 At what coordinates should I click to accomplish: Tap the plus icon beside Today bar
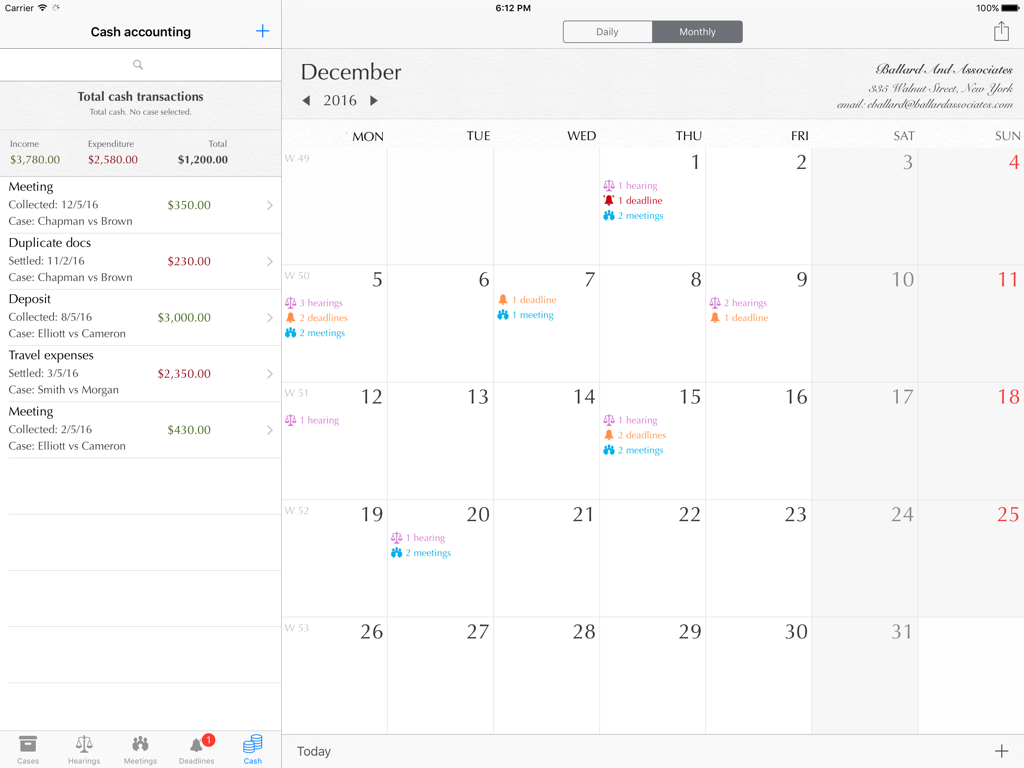click(1001, 751)
